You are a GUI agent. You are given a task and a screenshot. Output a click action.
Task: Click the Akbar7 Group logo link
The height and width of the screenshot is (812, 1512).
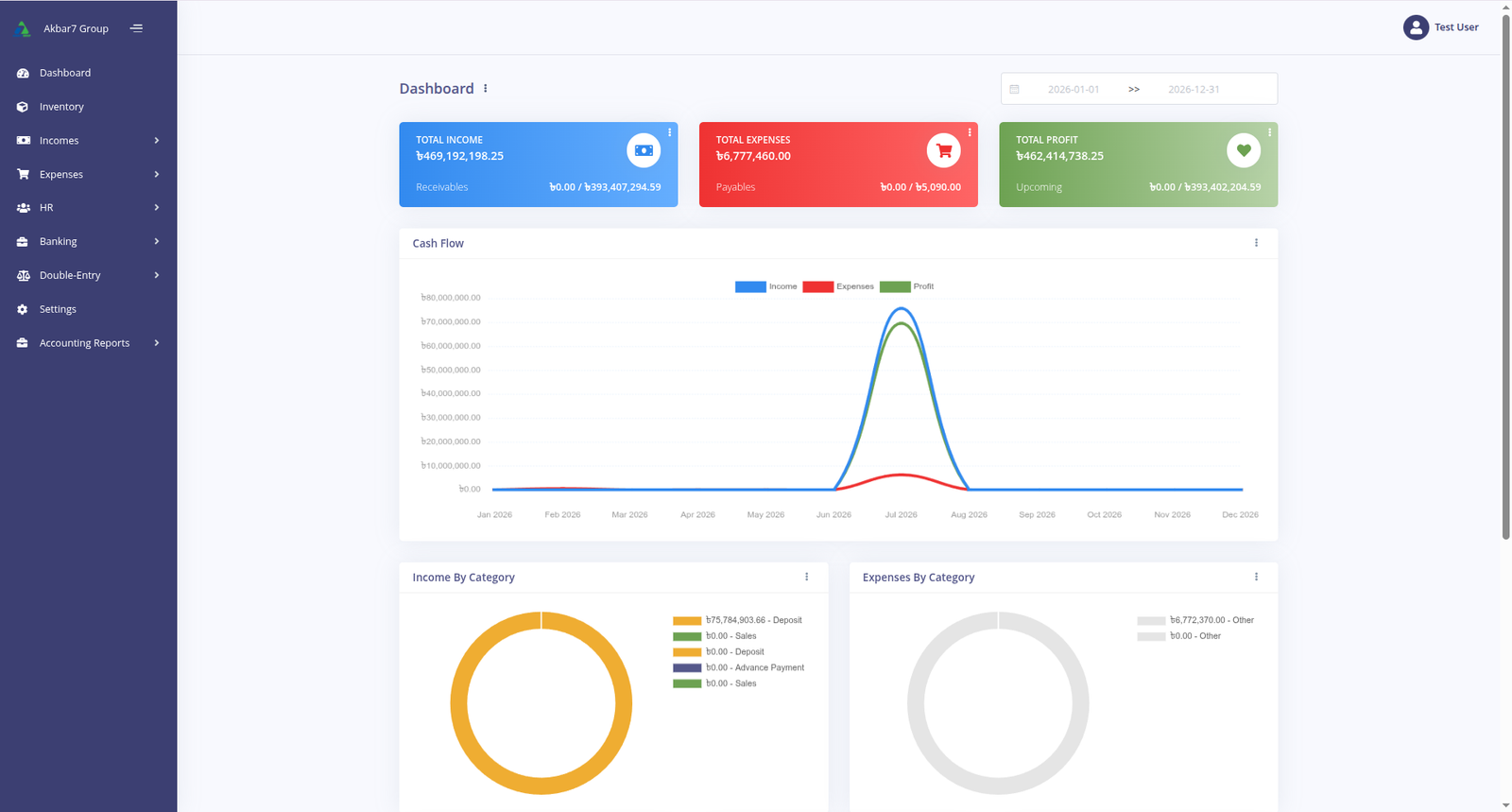click(x=62, y=28)
